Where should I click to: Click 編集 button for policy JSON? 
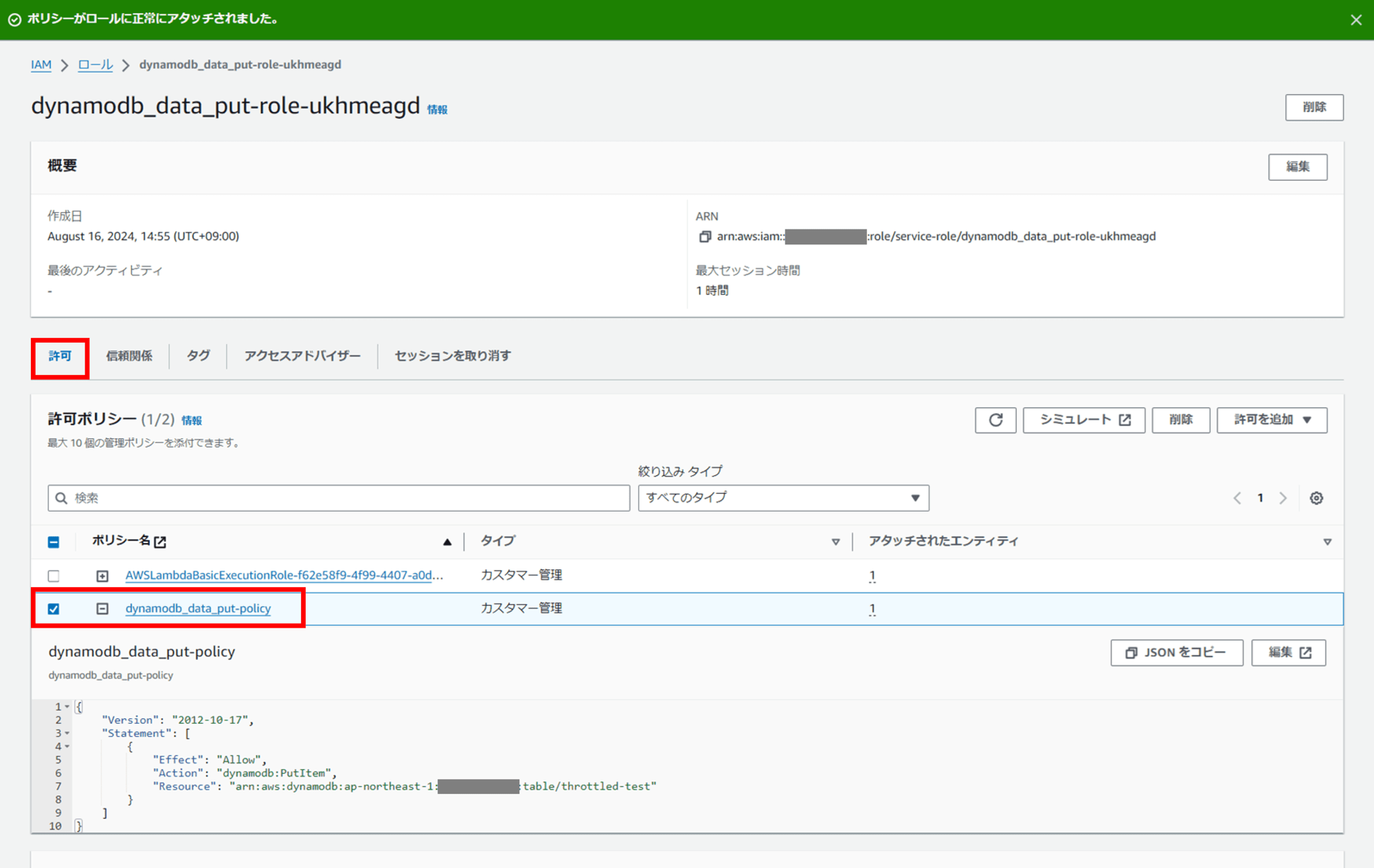tap(1288, 652)
